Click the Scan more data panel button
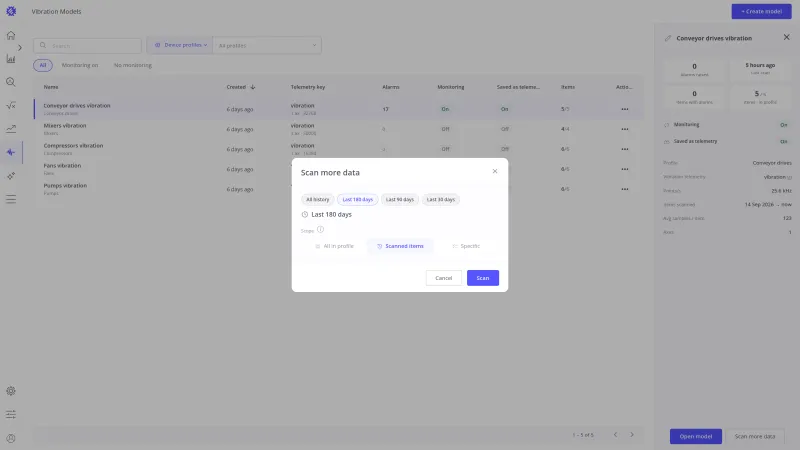800x450 pixels. pos(755,436)
